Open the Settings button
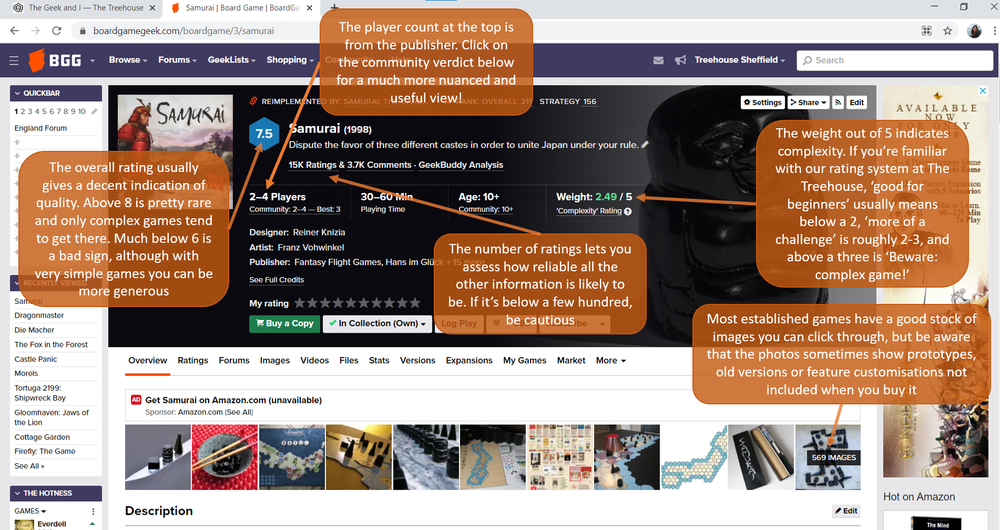The image size is (1000, 530). 762,102
